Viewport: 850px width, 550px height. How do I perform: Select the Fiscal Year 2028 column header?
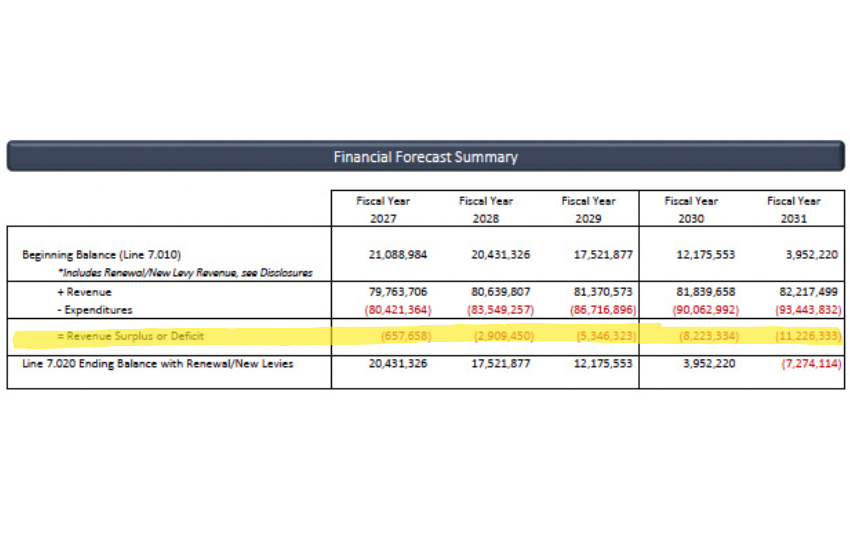486,209
